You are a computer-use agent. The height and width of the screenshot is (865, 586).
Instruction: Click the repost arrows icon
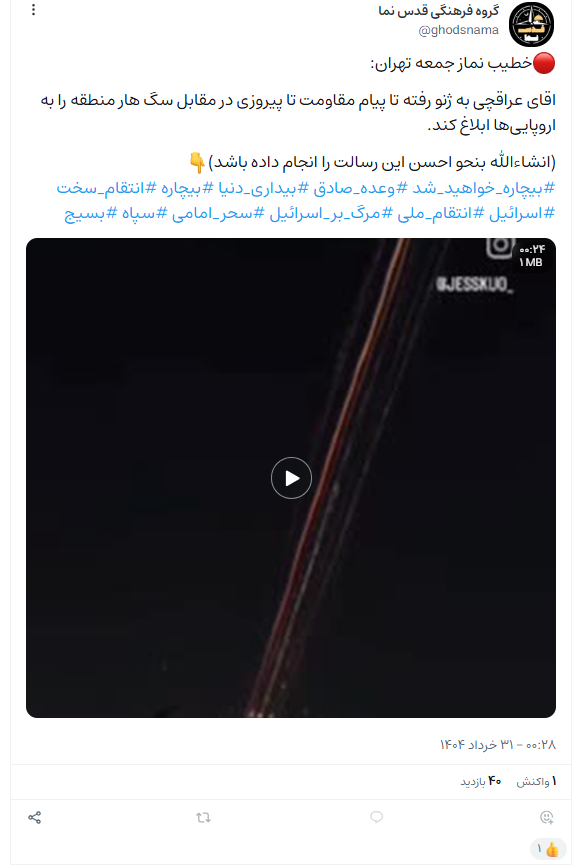(204, 818)
